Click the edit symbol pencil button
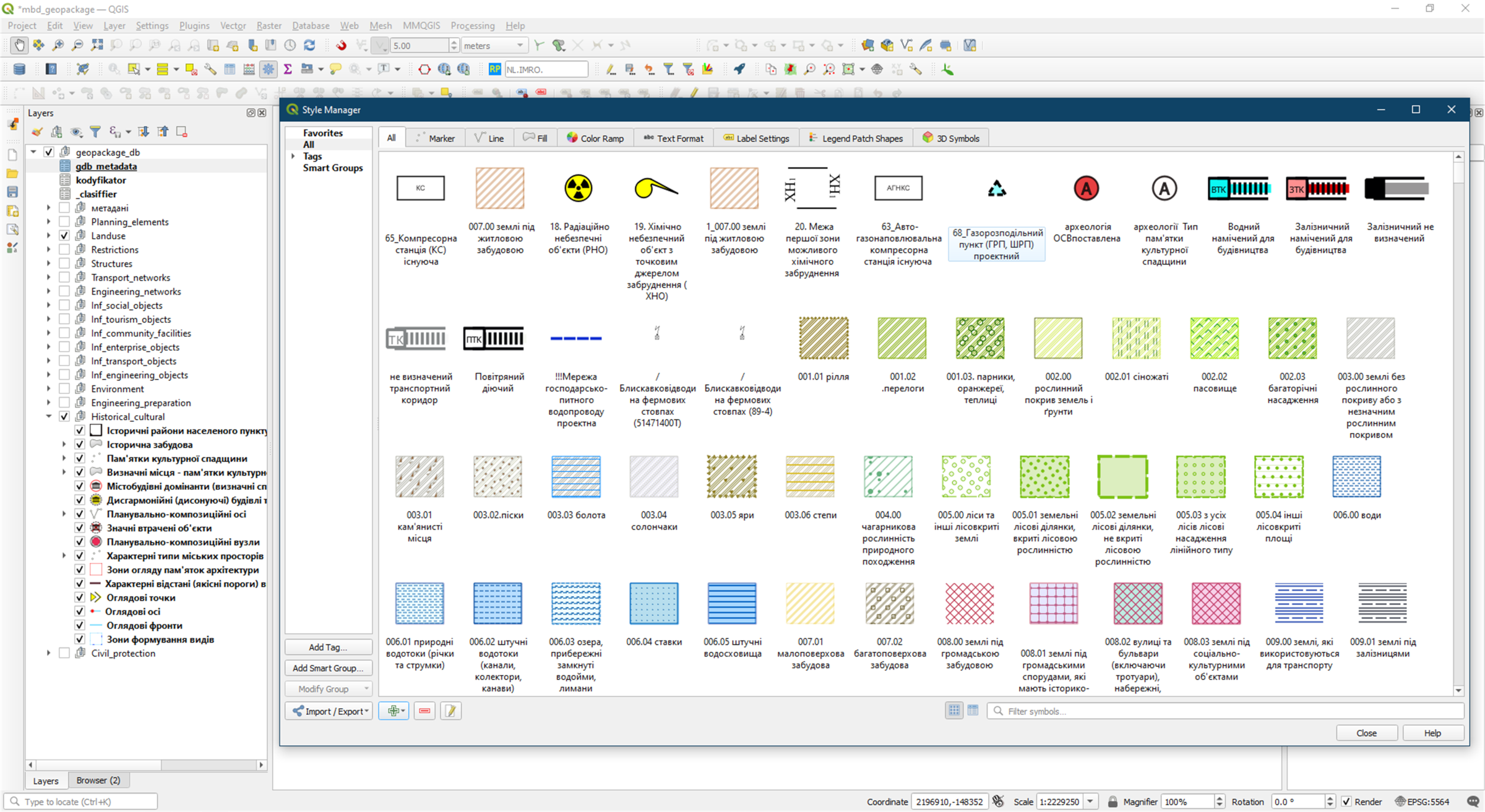Image resolution: width=1485 pixels, height=812 pixels. click(x=450, y=711)
